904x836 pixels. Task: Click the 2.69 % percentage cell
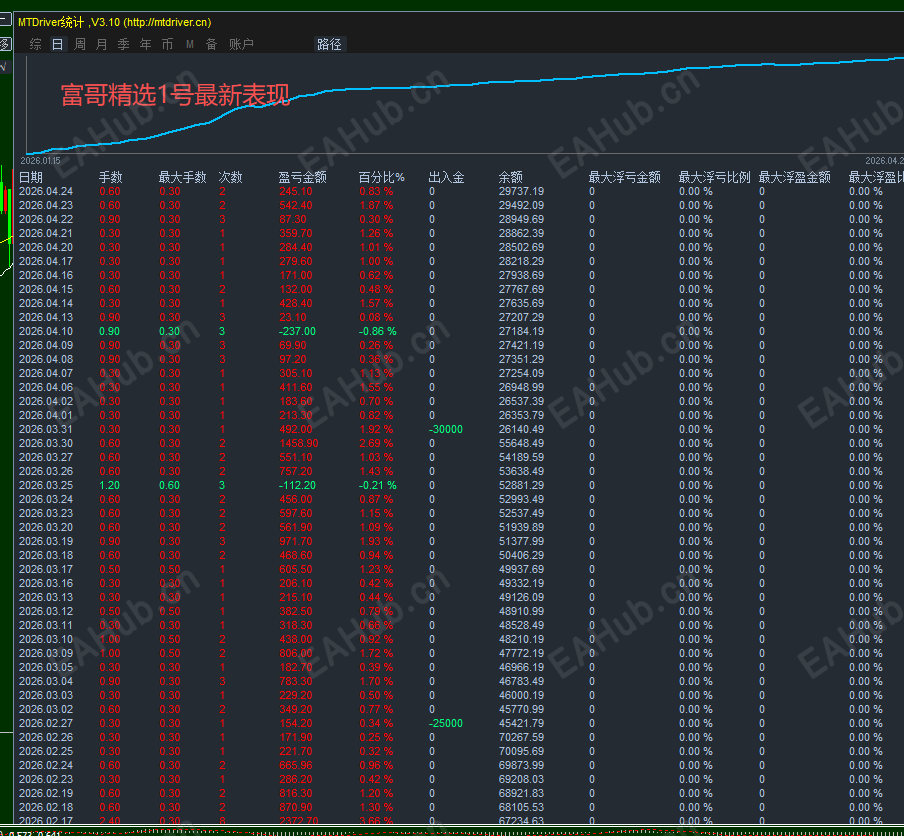point(376,443)
